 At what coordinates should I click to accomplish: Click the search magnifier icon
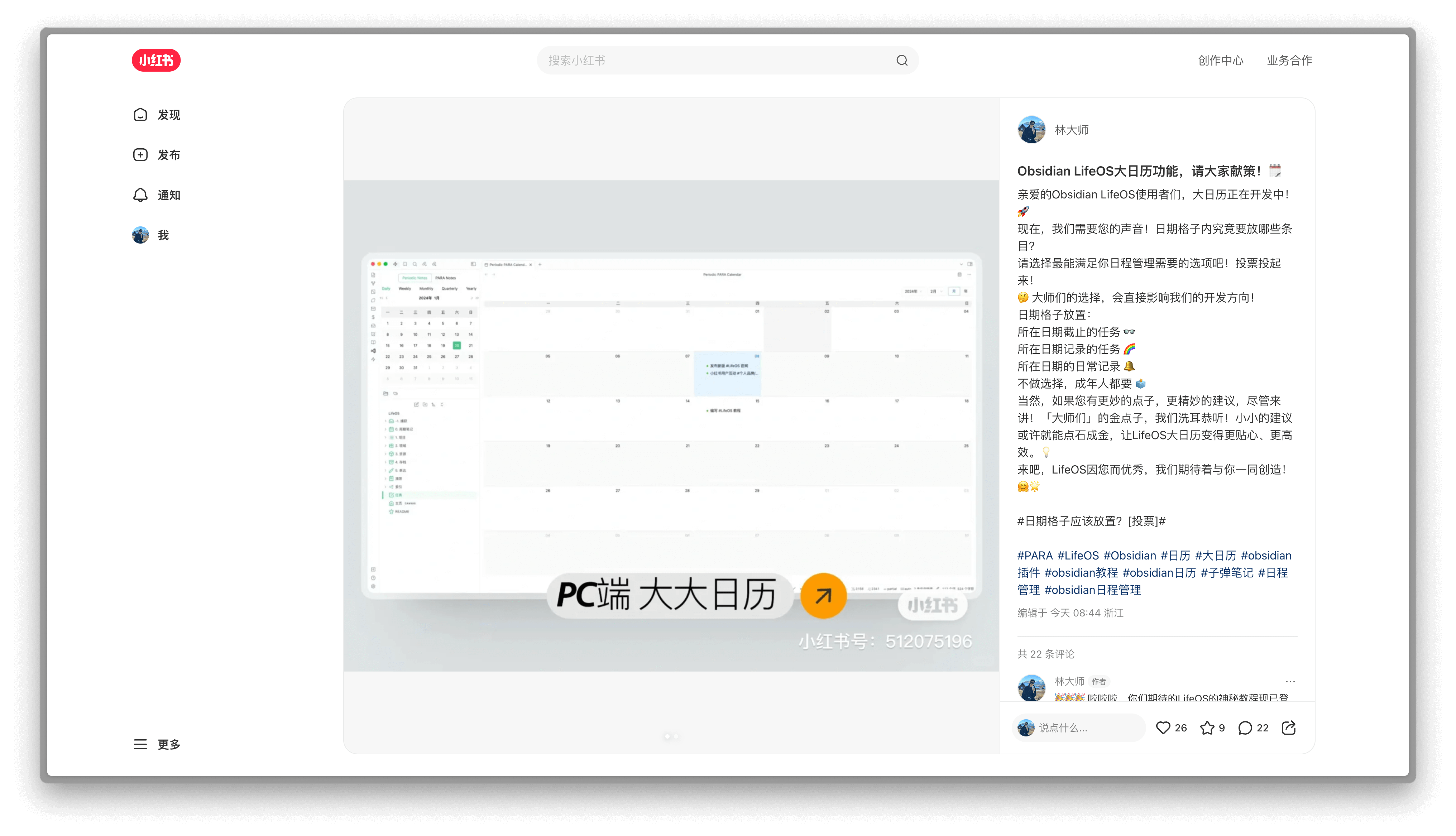coord(902,60)
